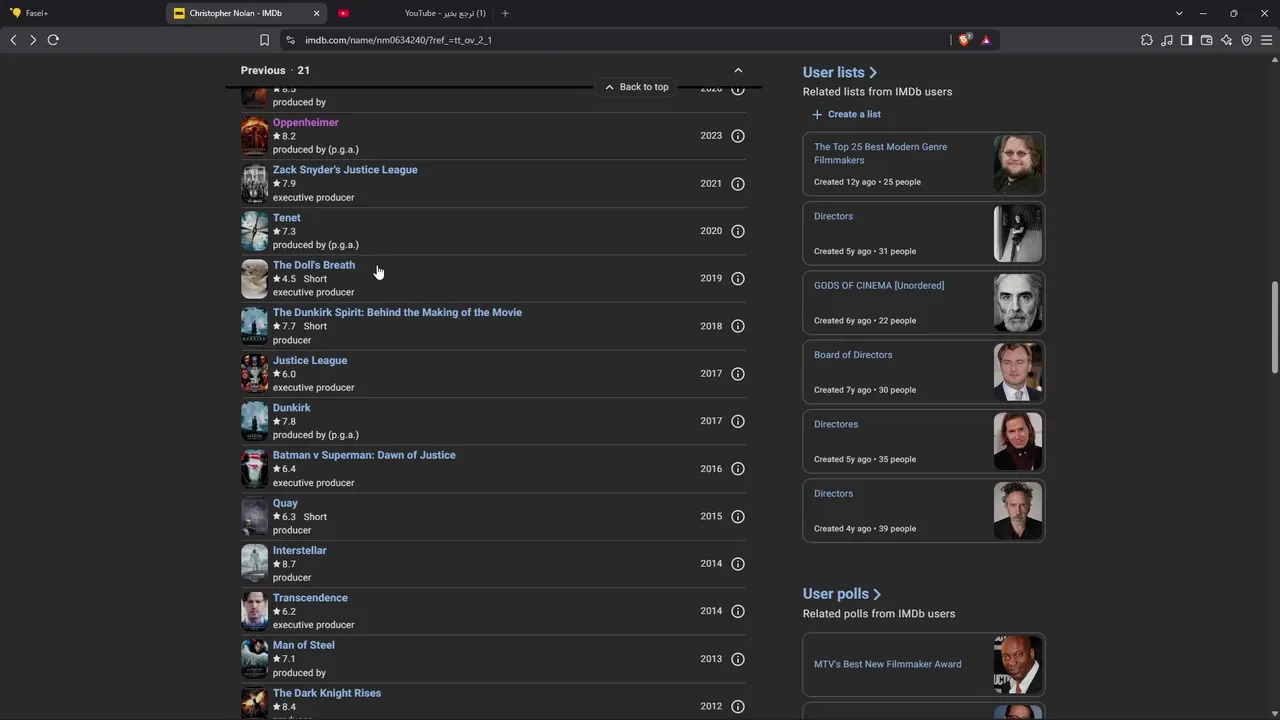
Task: Click the Back to top button
Action: (636, 87)
